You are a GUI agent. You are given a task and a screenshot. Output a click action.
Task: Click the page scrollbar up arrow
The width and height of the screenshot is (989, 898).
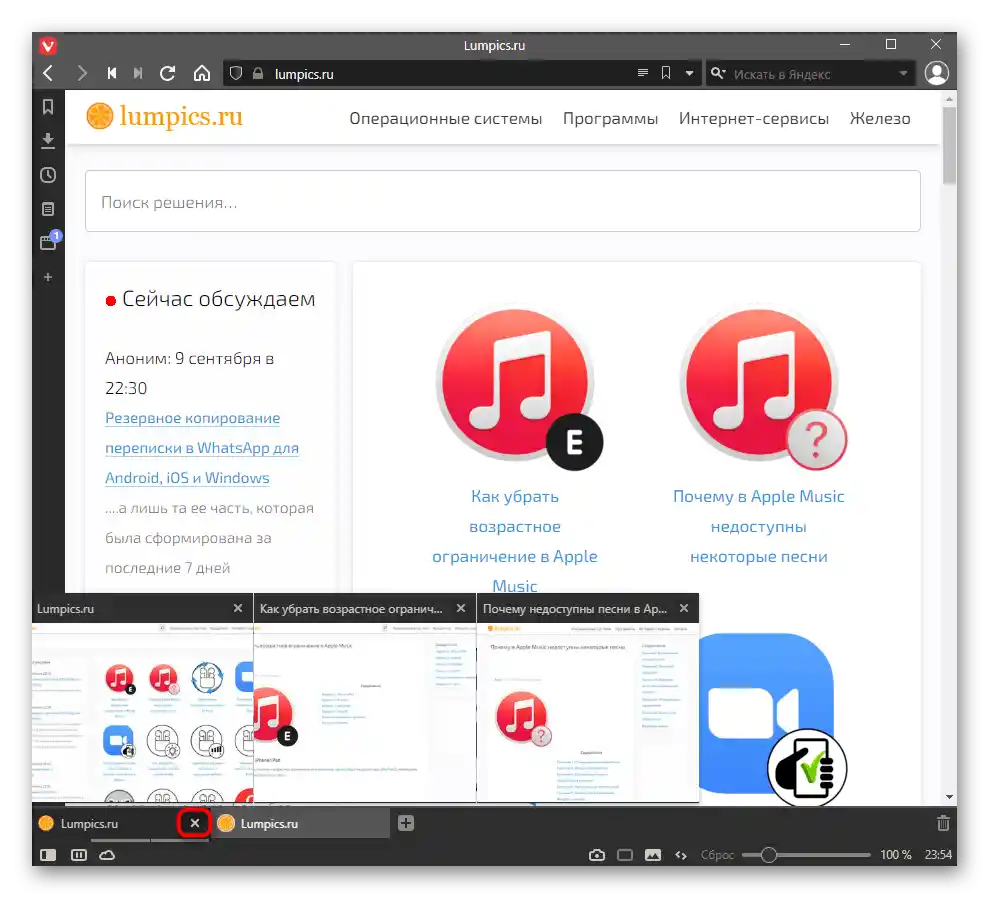[x=949, y=99]
